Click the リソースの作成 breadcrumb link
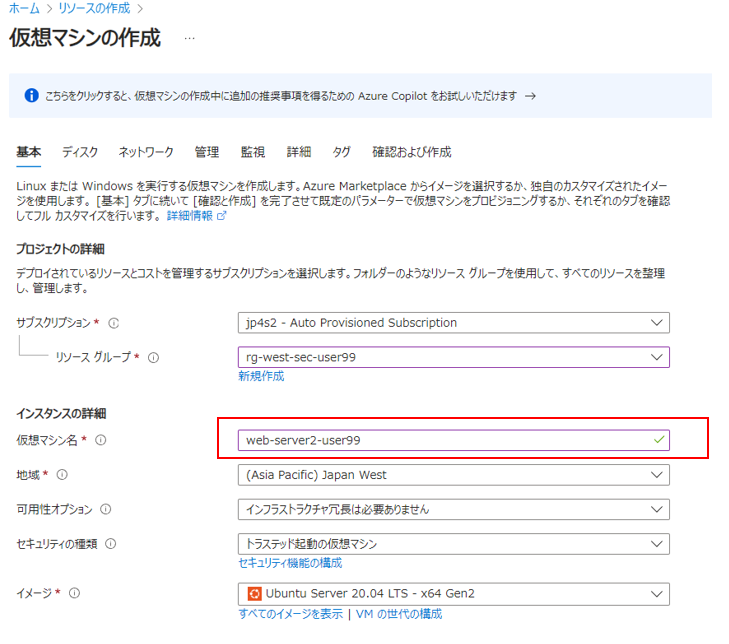 tap(94, 8)
